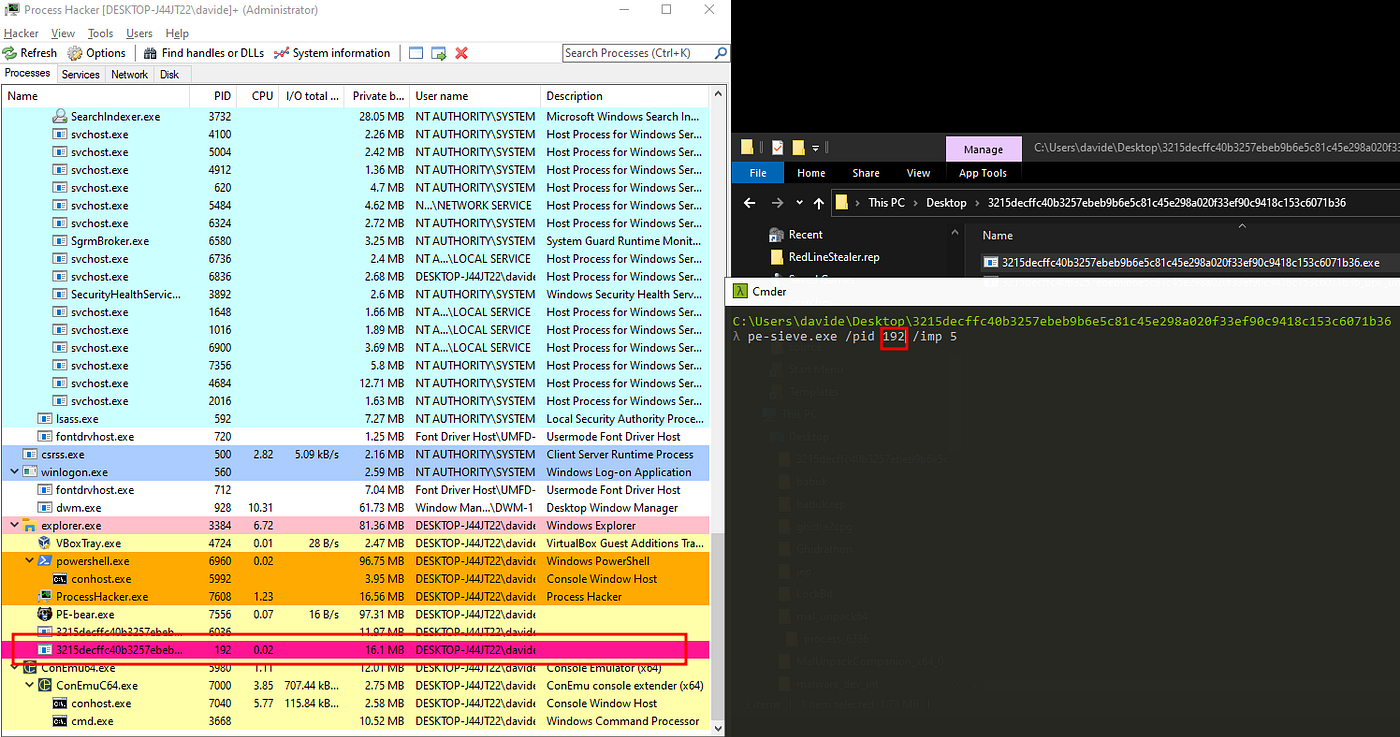
Task: Click the properties checkmark icon in Explorer
Action: 777,148
